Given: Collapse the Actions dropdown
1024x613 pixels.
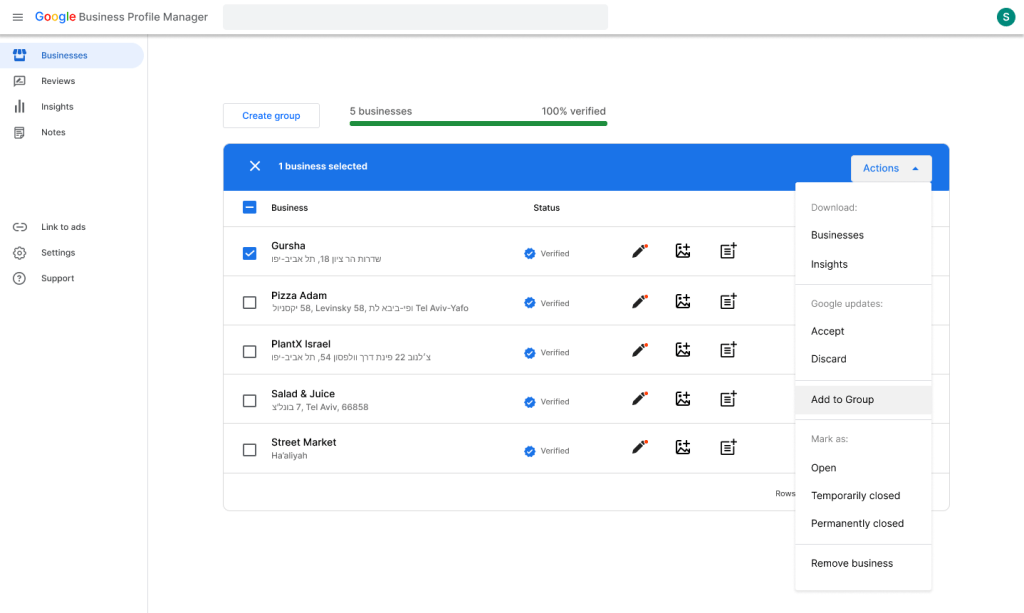Looking at the screenshot, I should click(x=891, y=168).
